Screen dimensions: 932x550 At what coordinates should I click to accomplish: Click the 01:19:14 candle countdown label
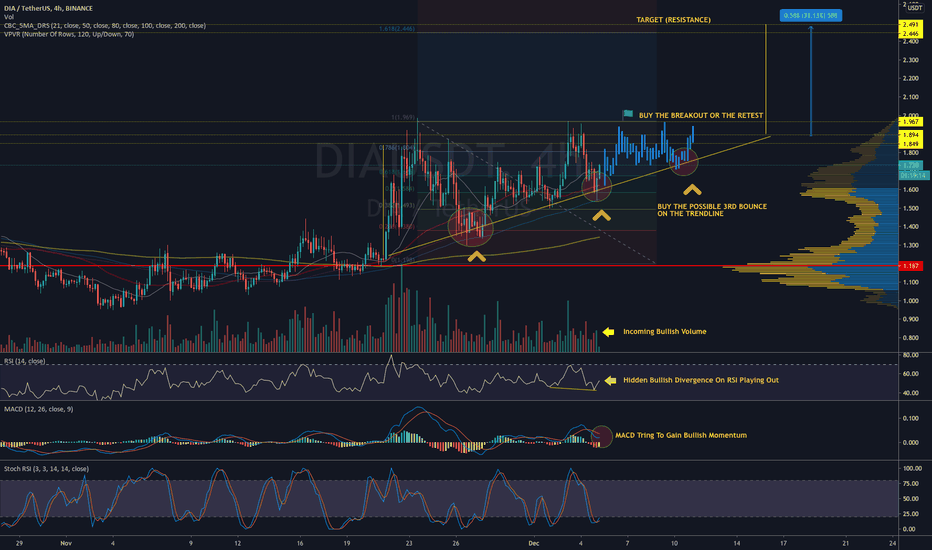pos(913,175)
